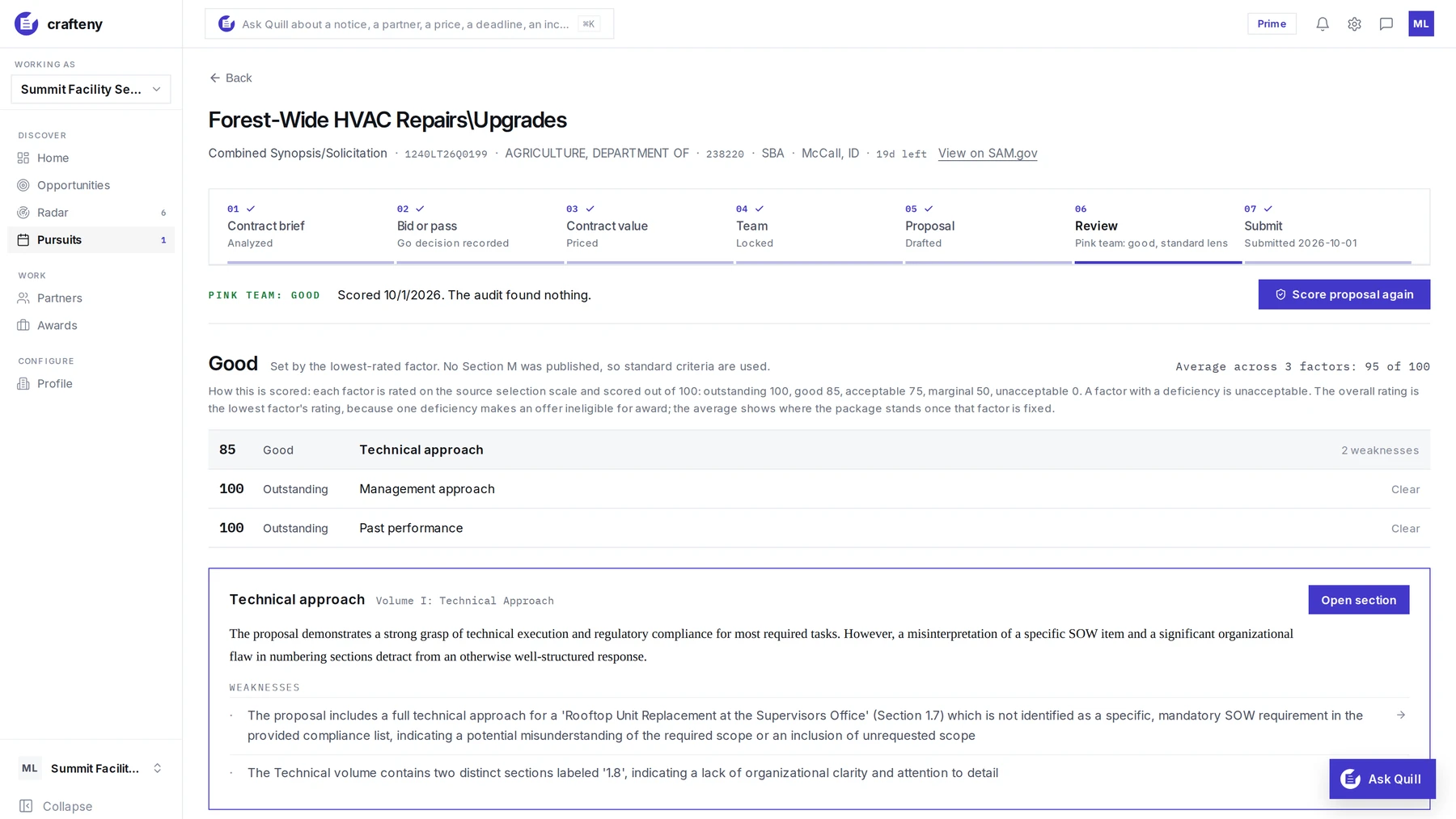The width and height of the screenshot is (1456, 819).
Task: Open Radar in the sidebar
Action: pos(91,213)
